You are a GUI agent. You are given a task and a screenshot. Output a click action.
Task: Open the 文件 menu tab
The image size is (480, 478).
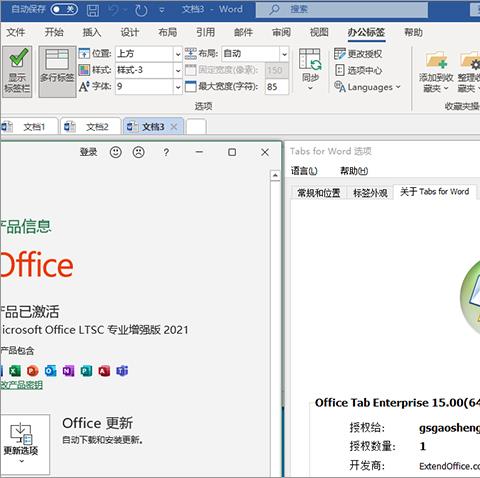[x=15, y=32]
